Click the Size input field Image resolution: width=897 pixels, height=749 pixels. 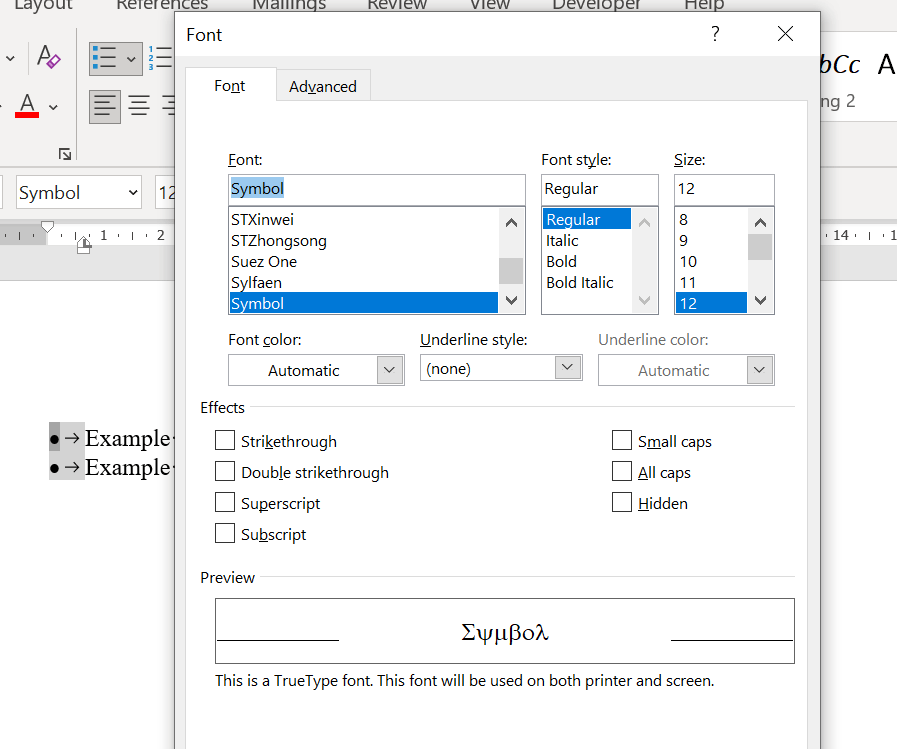[x=724, y=189]
